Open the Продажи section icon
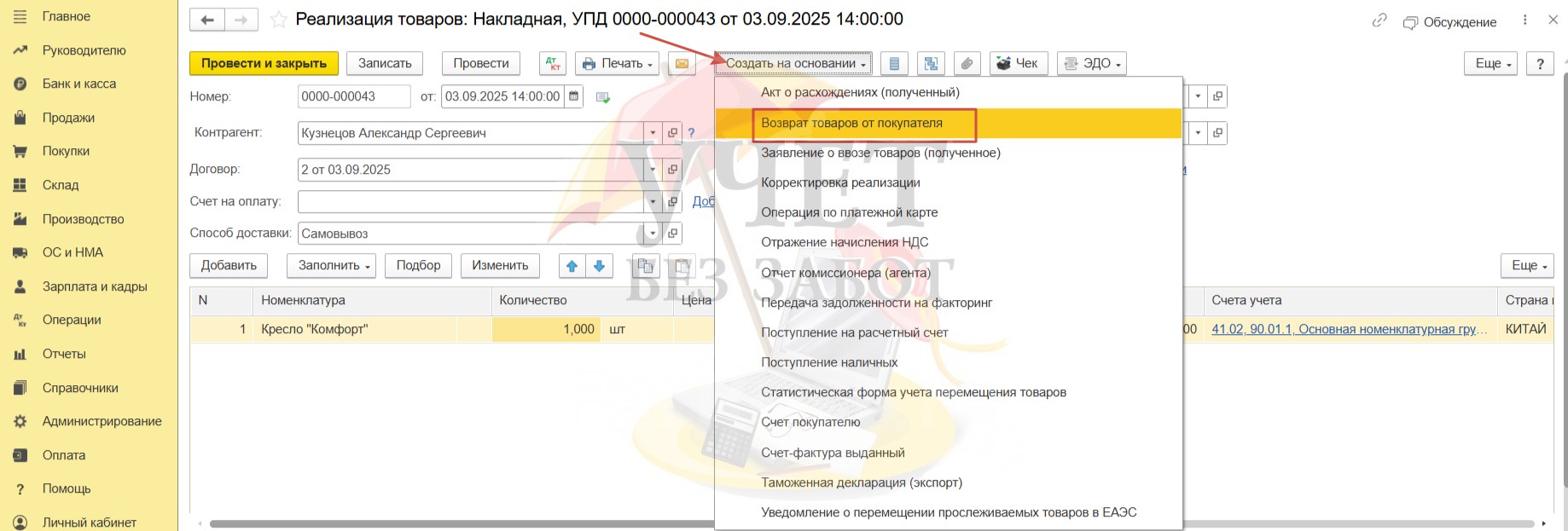 click(20, 118)
